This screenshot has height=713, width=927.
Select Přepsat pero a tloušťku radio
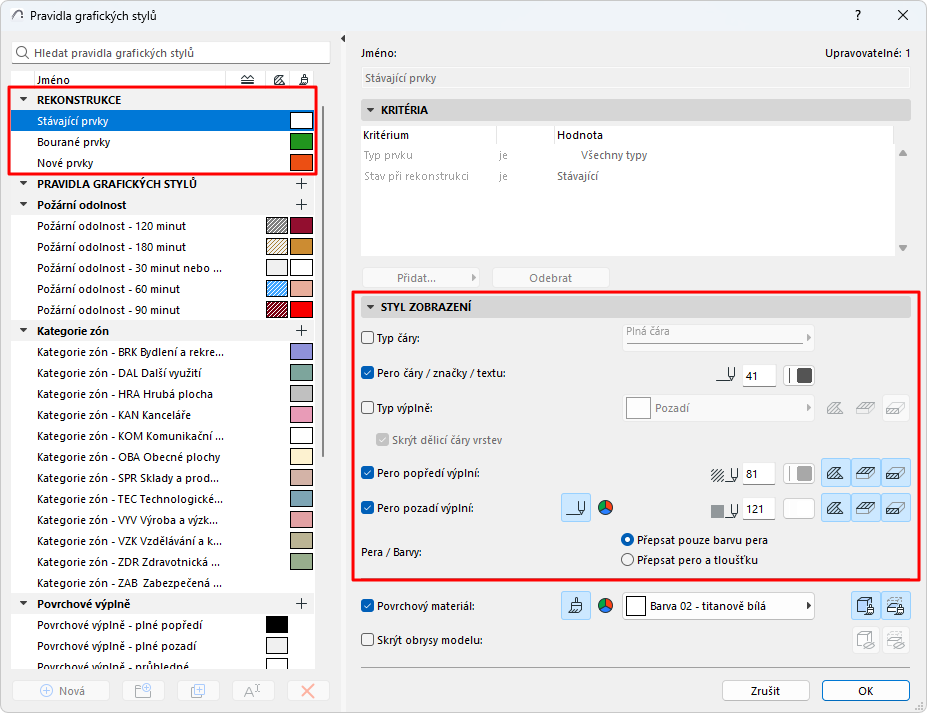(628, 560)
